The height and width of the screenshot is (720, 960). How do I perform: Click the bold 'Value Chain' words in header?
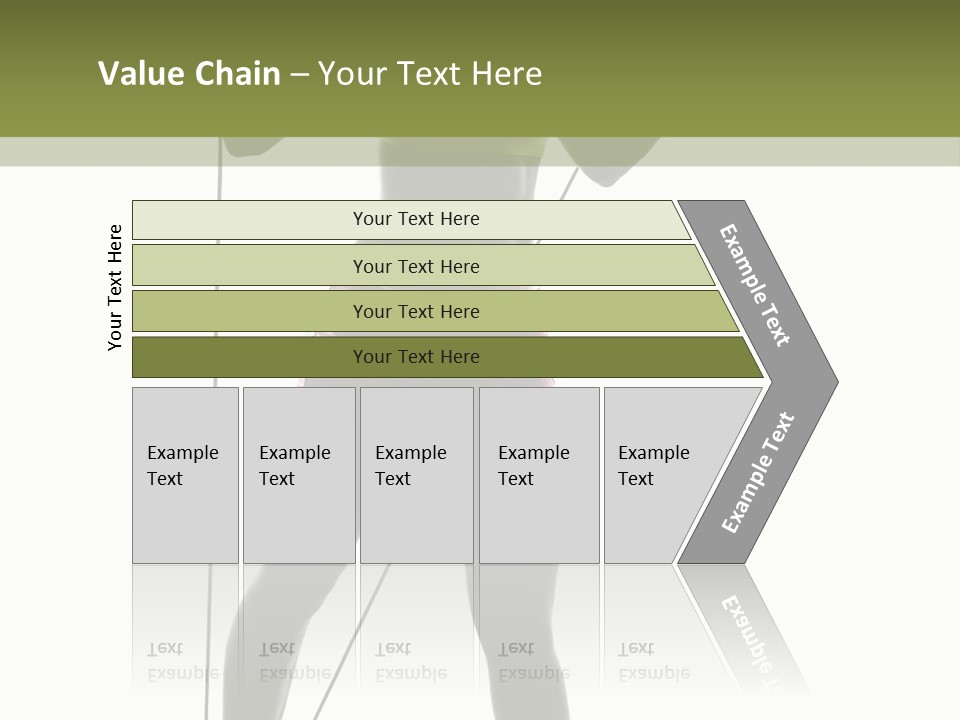point(189,73)
